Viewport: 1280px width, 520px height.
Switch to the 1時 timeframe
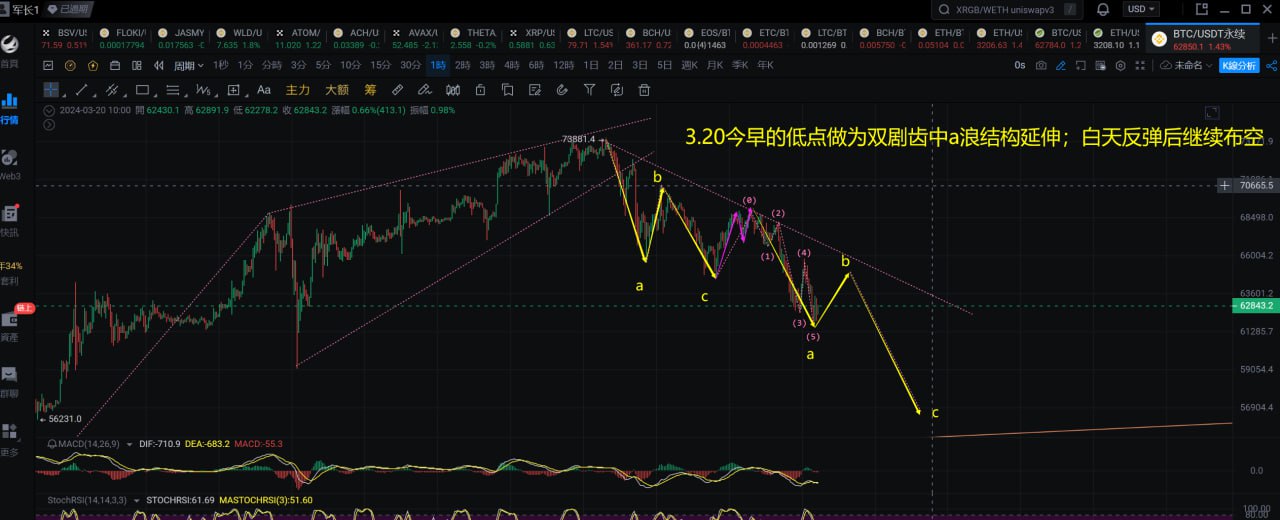pyautogui.click(x=437, y=65)
